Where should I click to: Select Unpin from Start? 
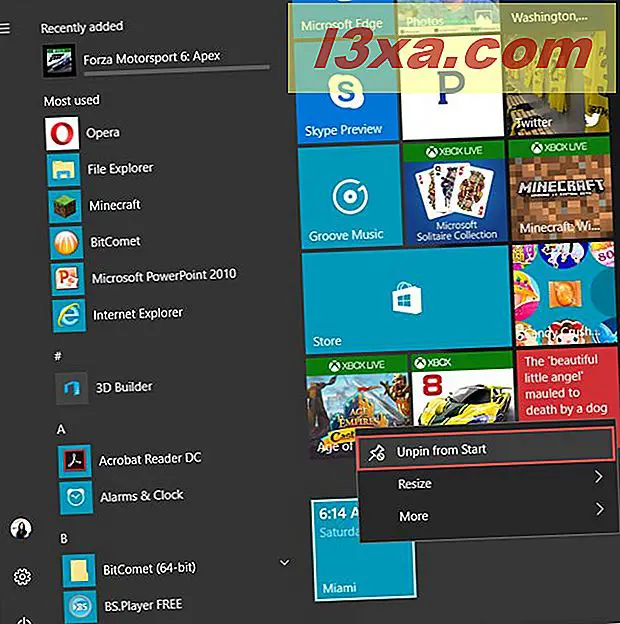(485, 448)
